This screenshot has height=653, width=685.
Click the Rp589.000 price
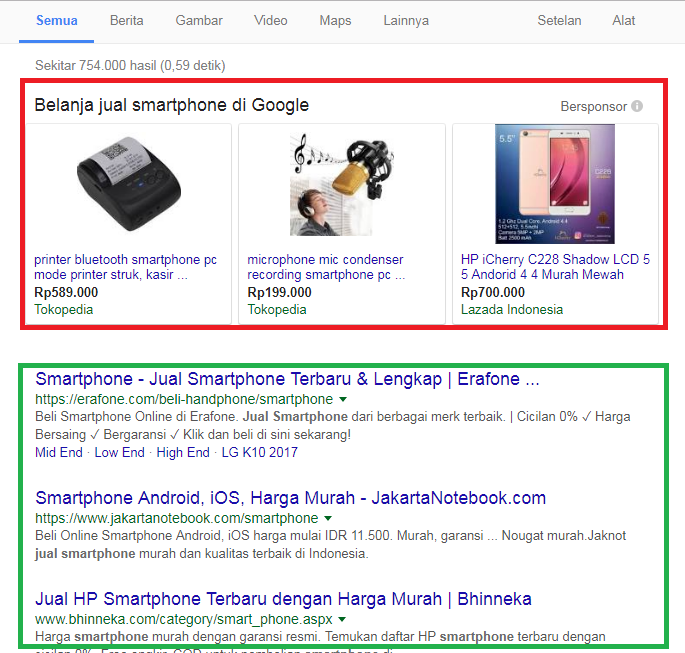66,292
